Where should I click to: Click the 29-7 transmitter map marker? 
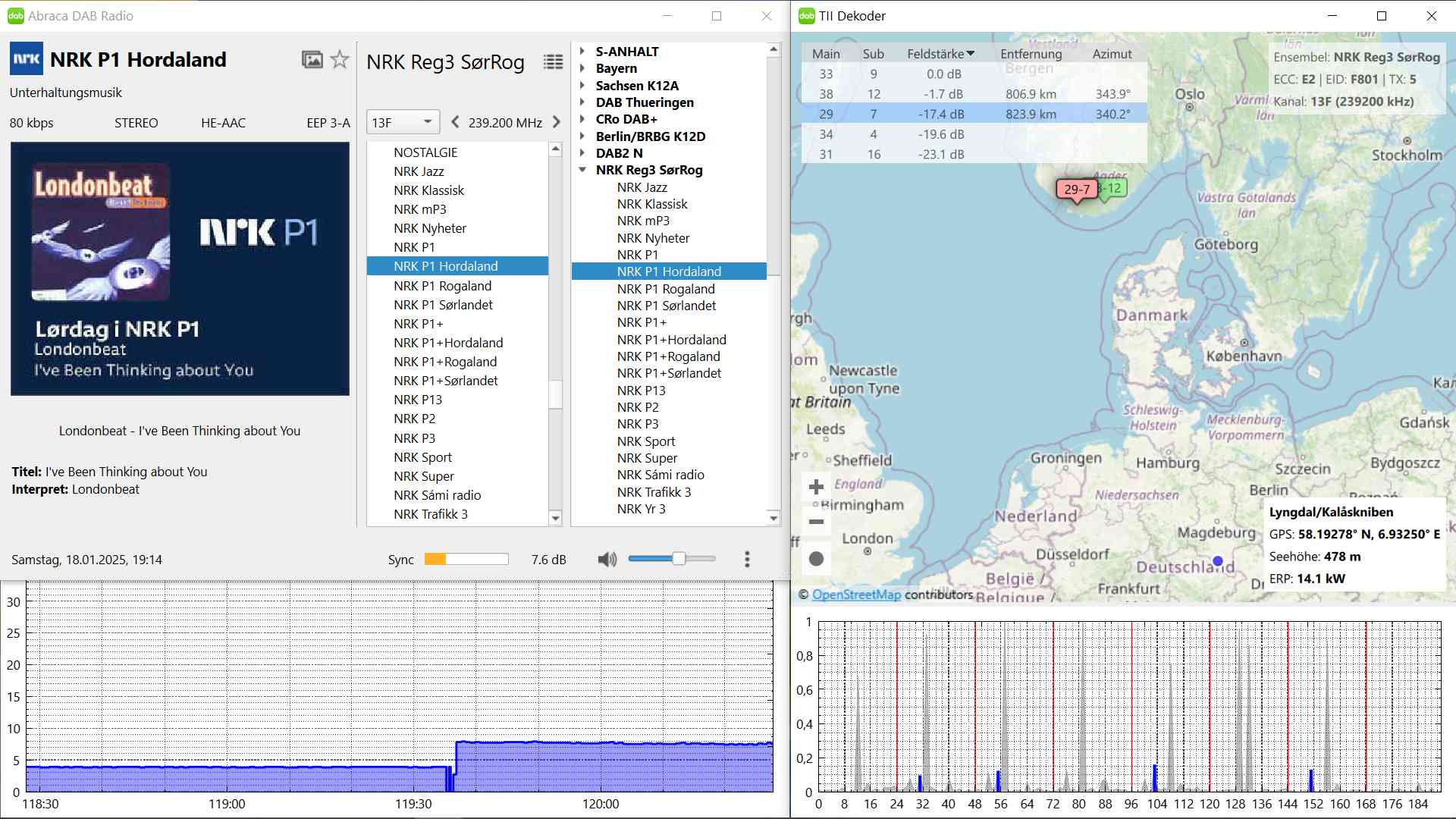coord(1077,190)
